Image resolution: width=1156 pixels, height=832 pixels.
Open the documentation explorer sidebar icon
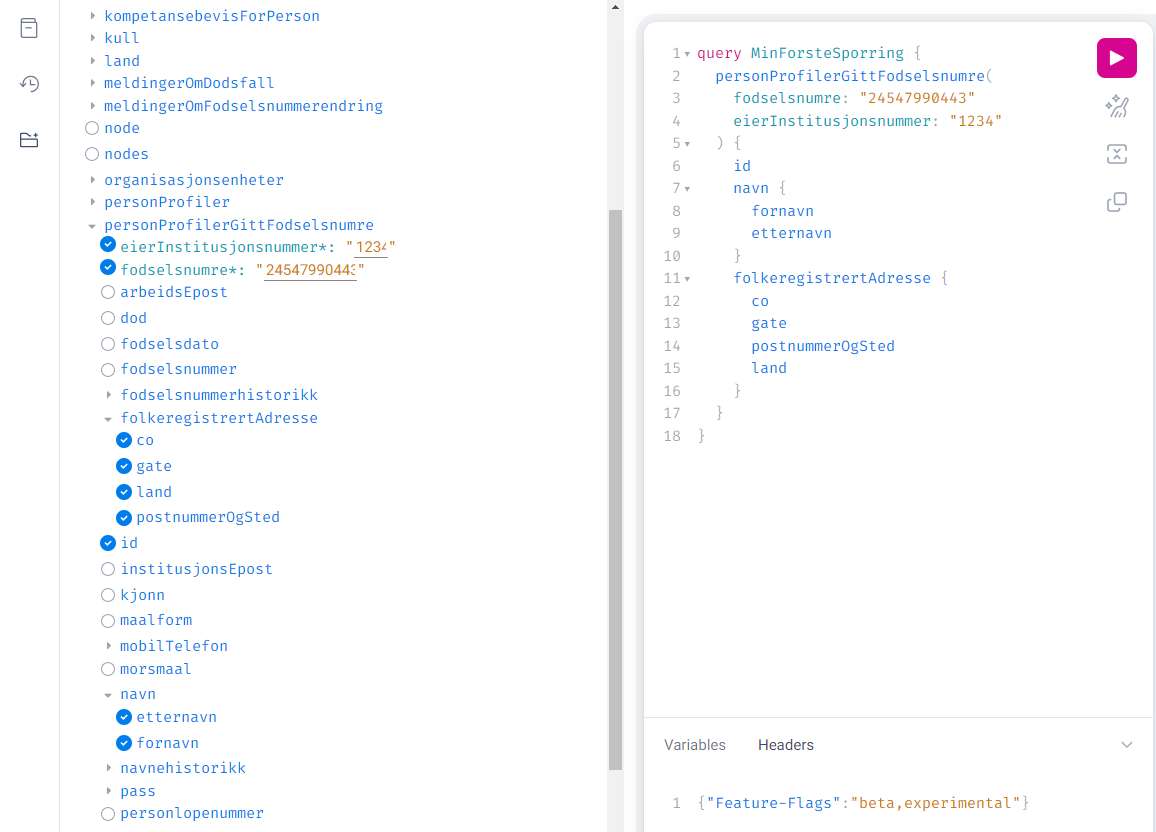click(x=29, y=28)
